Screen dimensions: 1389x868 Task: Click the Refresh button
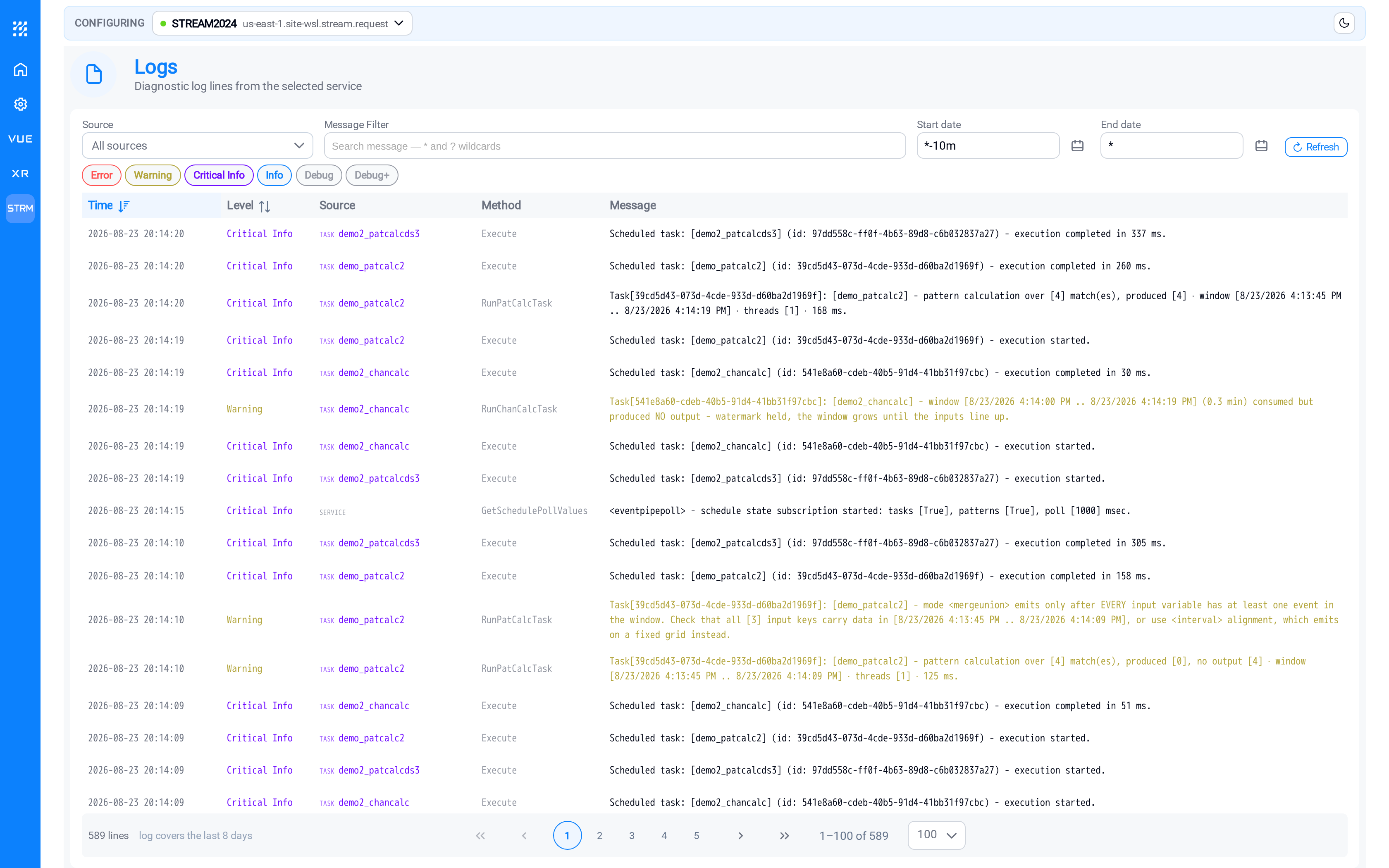click(1315, 147)
